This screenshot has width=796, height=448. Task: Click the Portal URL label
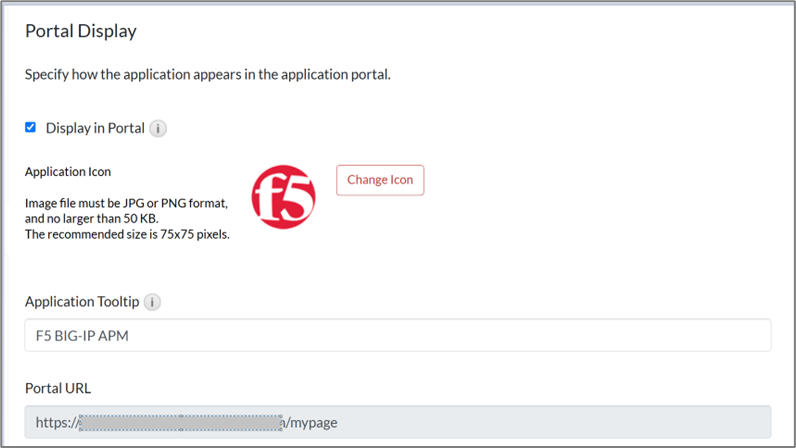(x=58, y=388)
